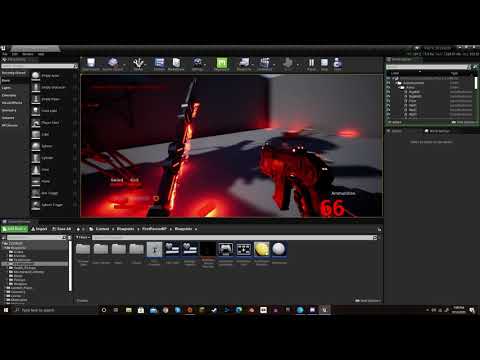The image size is (480, 360).
Task: Click the Import button
Action: click(x=39, y=229)
